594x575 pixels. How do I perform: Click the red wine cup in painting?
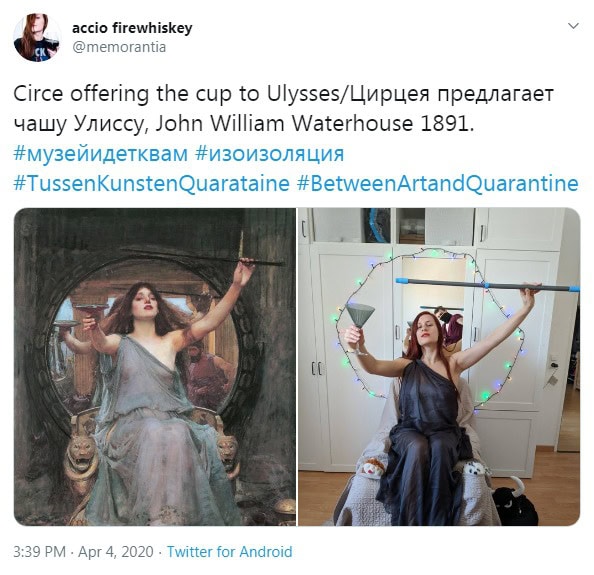click(91, 309)
